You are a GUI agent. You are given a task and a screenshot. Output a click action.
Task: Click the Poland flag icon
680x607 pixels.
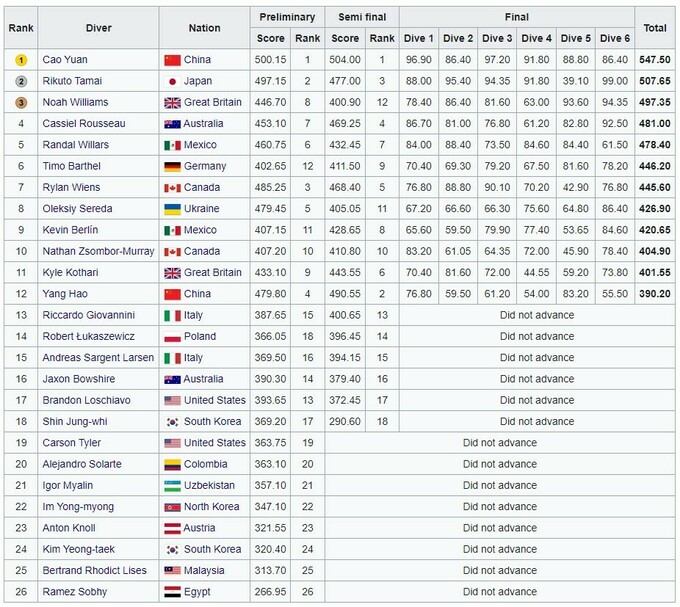pyautogui.click(x=172, y=336)
